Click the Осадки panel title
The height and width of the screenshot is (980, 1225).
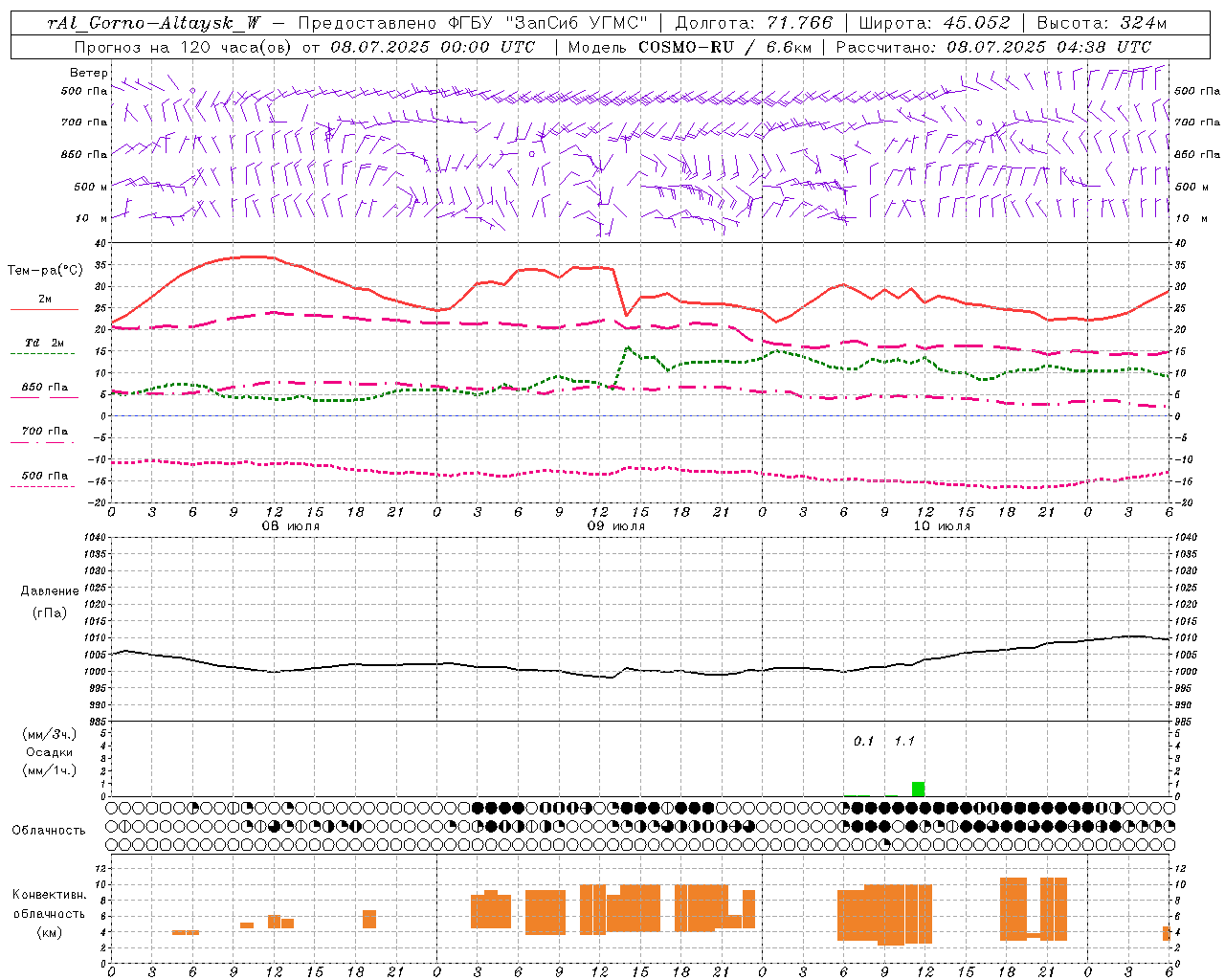pos(50,752)
